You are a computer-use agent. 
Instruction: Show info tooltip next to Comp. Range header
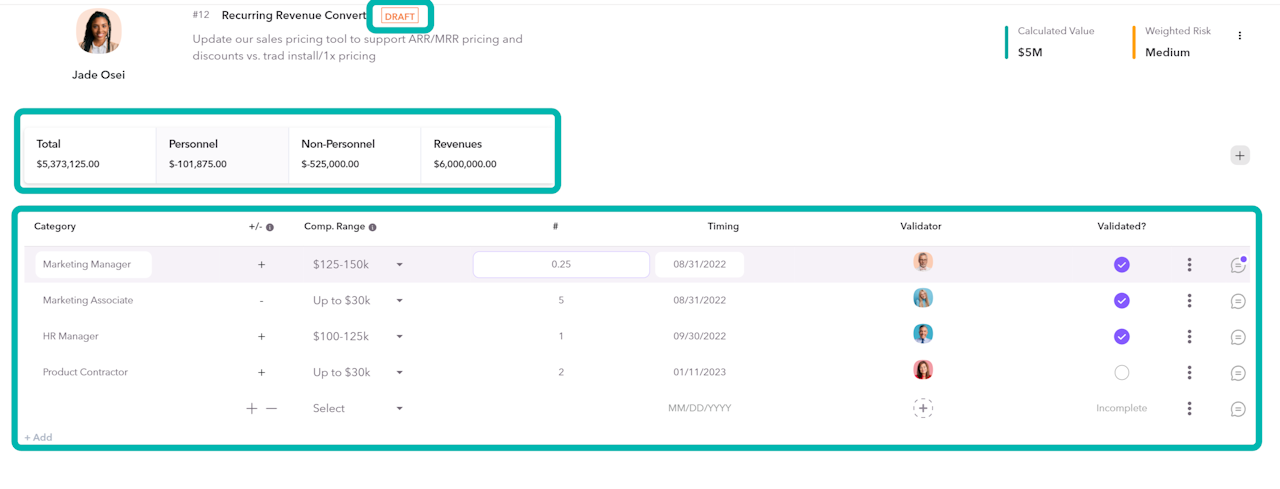pos(372,227)
